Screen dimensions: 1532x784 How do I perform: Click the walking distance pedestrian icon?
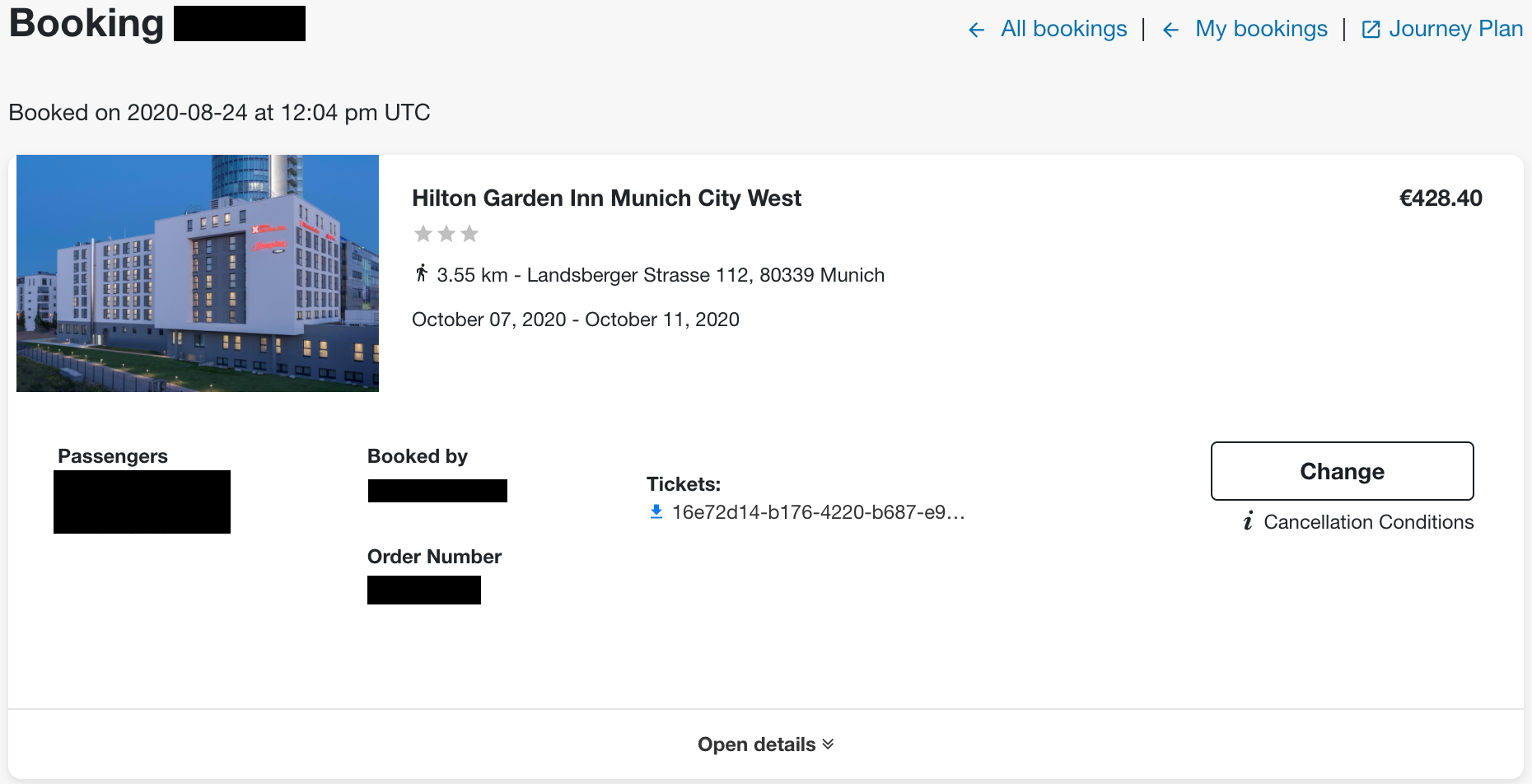click(x=422, y=273)
